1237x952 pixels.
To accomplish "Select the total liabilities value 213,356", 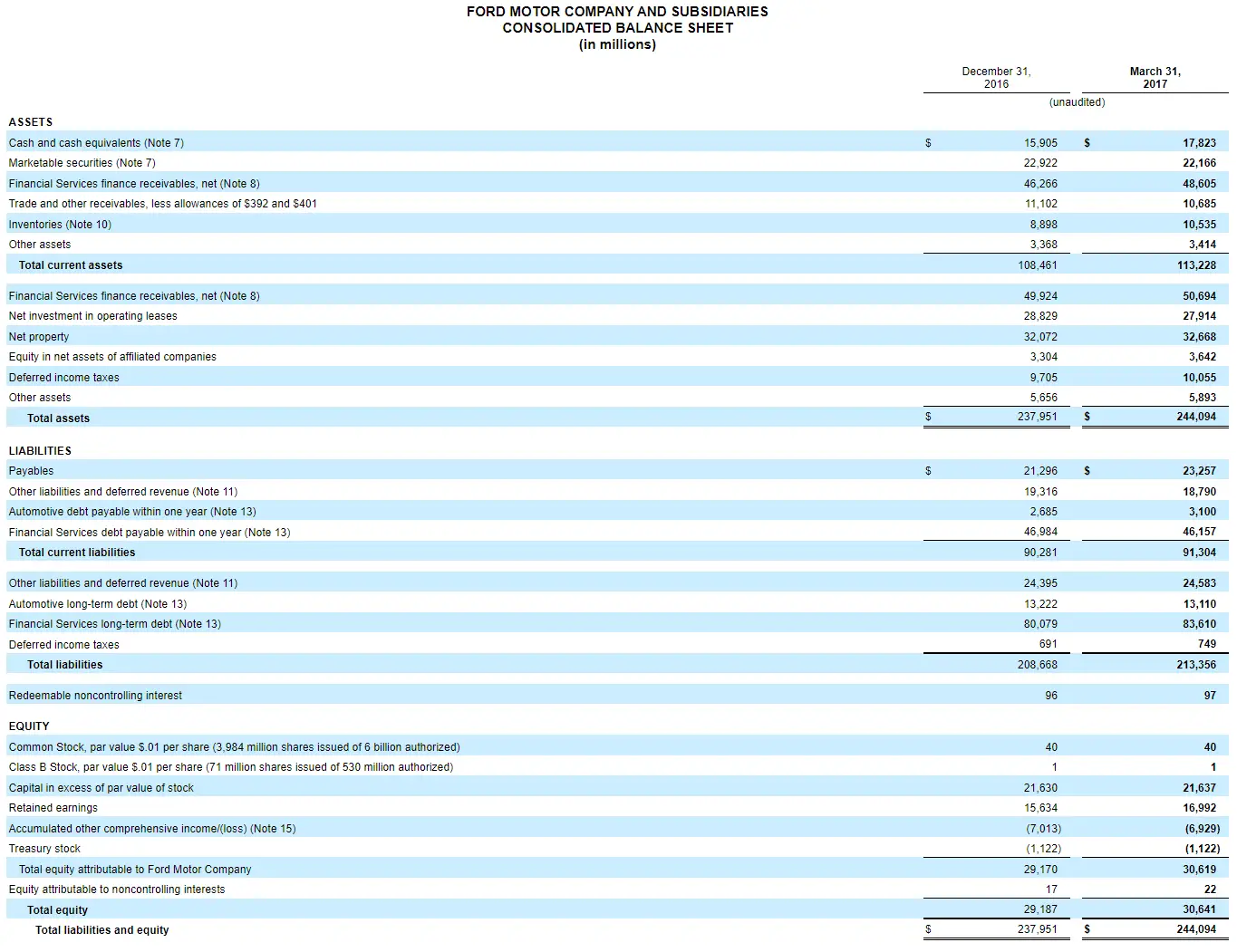I will point(1197,665).
